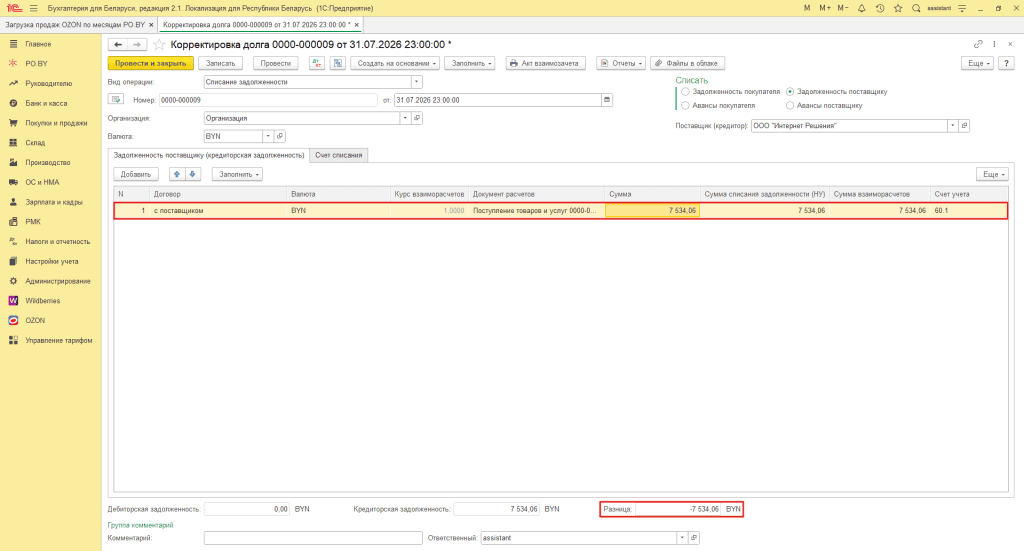Select Авансы поставщику radio option
Screen dimensions: 1024x551
pyautogui.click(x=790, y=105)
